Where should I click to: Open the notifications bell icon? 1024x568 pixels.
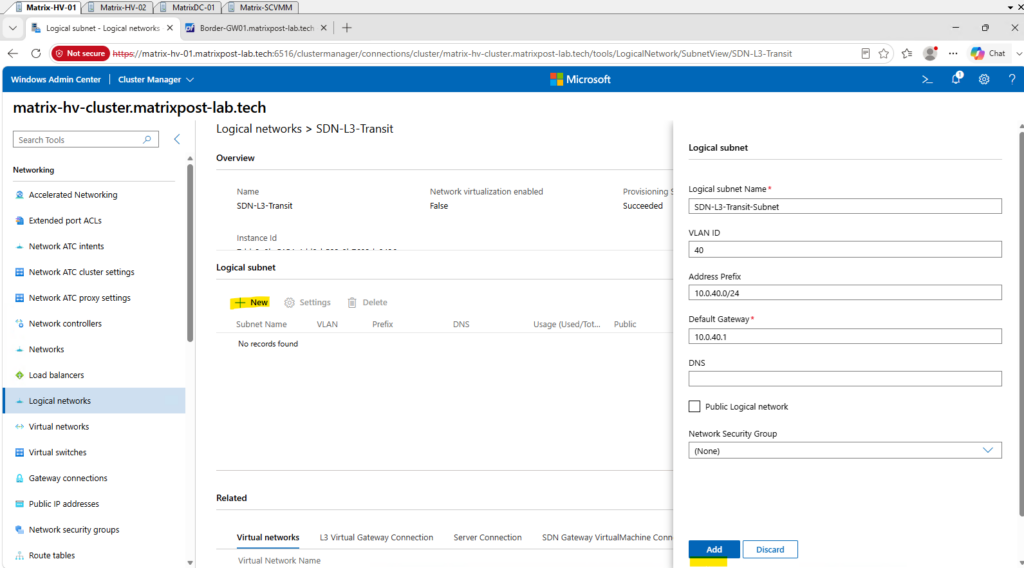(x=956, y=79)
